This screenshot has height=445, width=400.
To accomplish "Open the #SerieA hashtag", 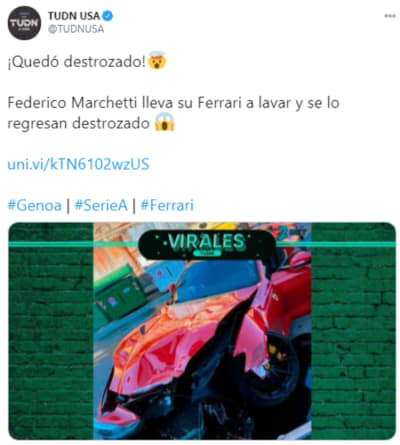I will coord(101,205).
